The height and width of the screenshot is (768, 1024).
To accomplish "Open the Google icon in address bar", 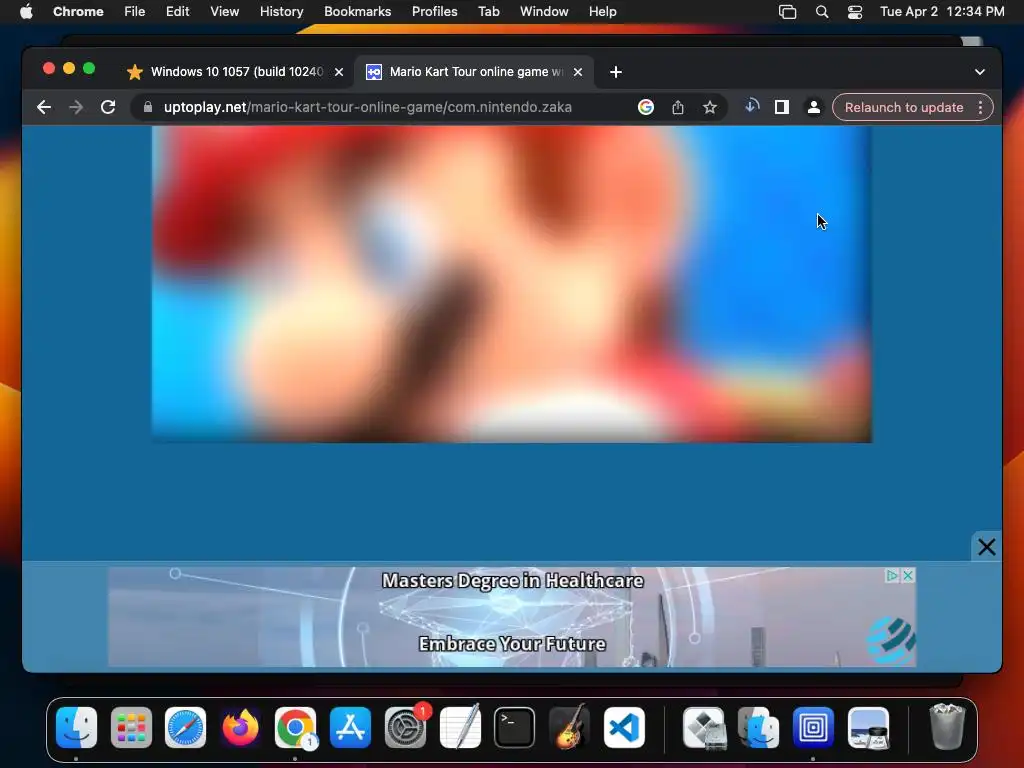I will (x=645, y=107).
